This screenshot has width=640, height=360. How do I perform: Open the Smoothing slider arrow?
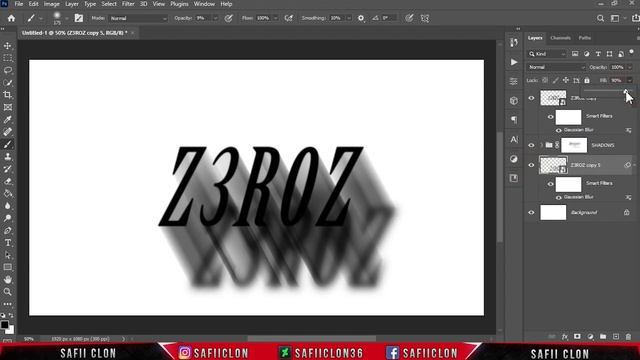pos(349,18)
